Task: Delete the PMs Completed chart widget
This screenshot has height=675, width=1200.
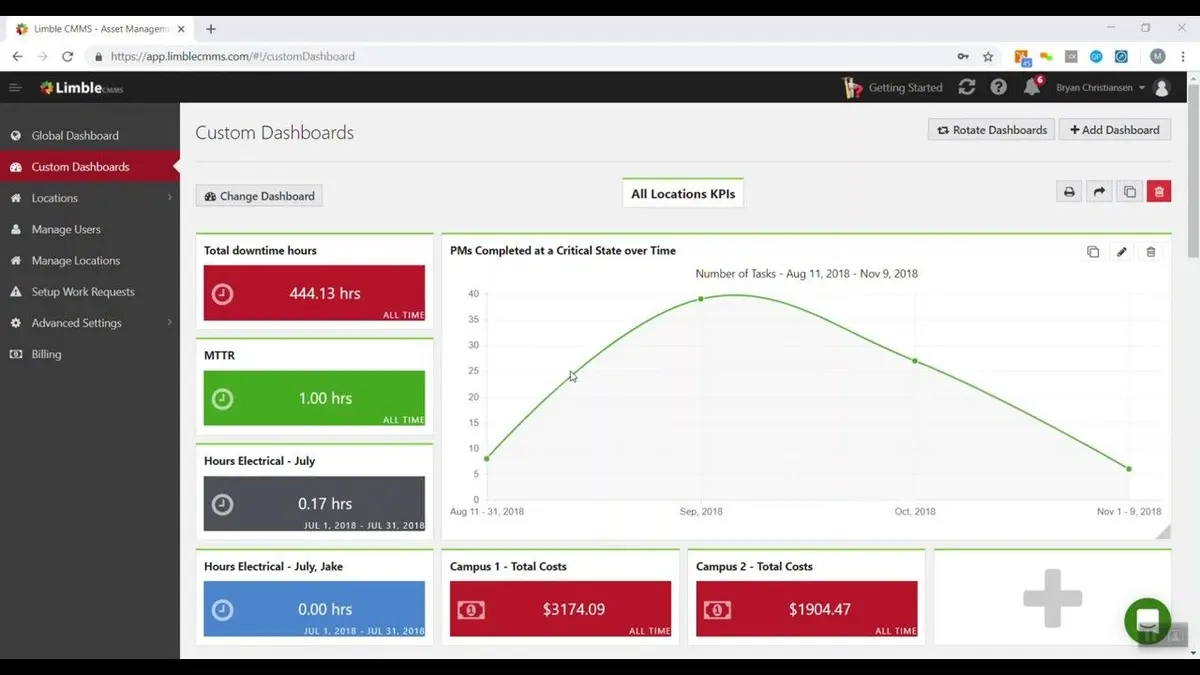Action: (x=1151, y=252)
